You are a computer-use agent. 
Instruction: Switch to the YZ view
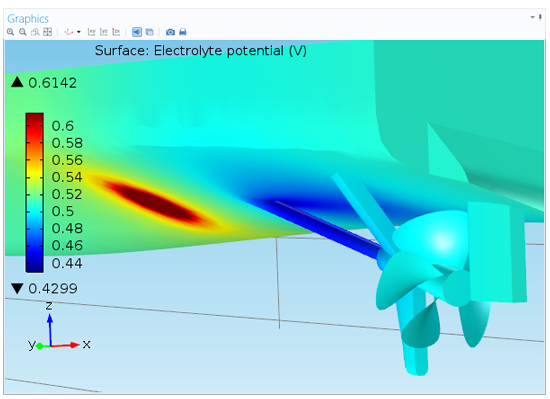pyautogui.click(x=104, y=32)
